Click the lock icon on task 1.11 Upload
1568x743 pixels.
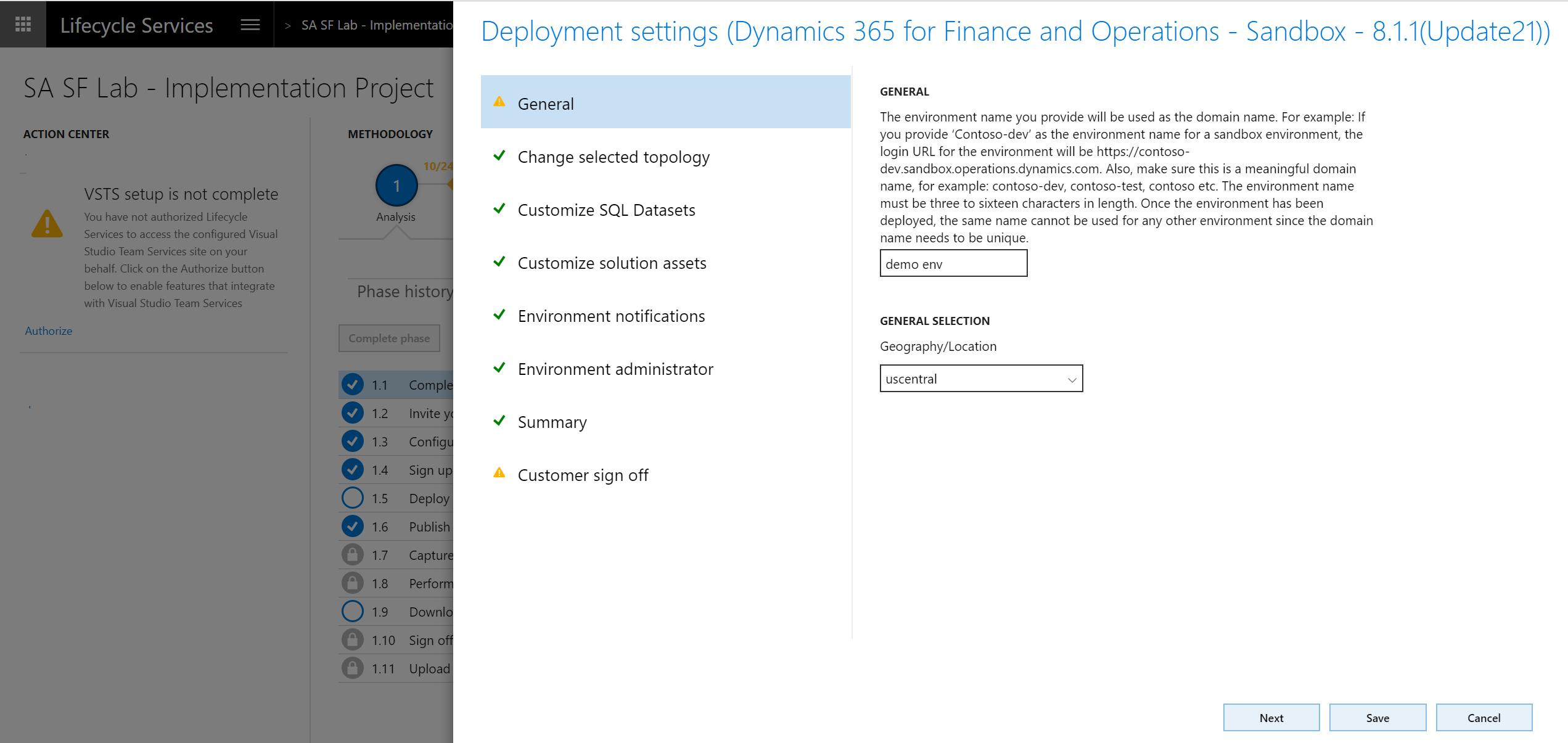(352, 668)
